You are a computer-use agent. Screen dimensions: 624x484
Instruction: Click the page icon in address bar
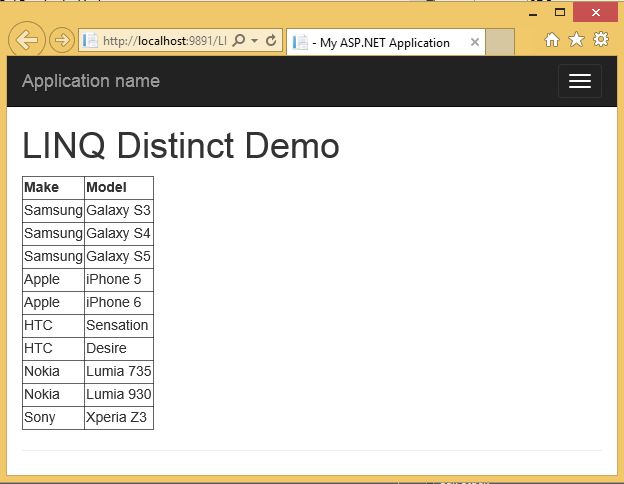90,41
